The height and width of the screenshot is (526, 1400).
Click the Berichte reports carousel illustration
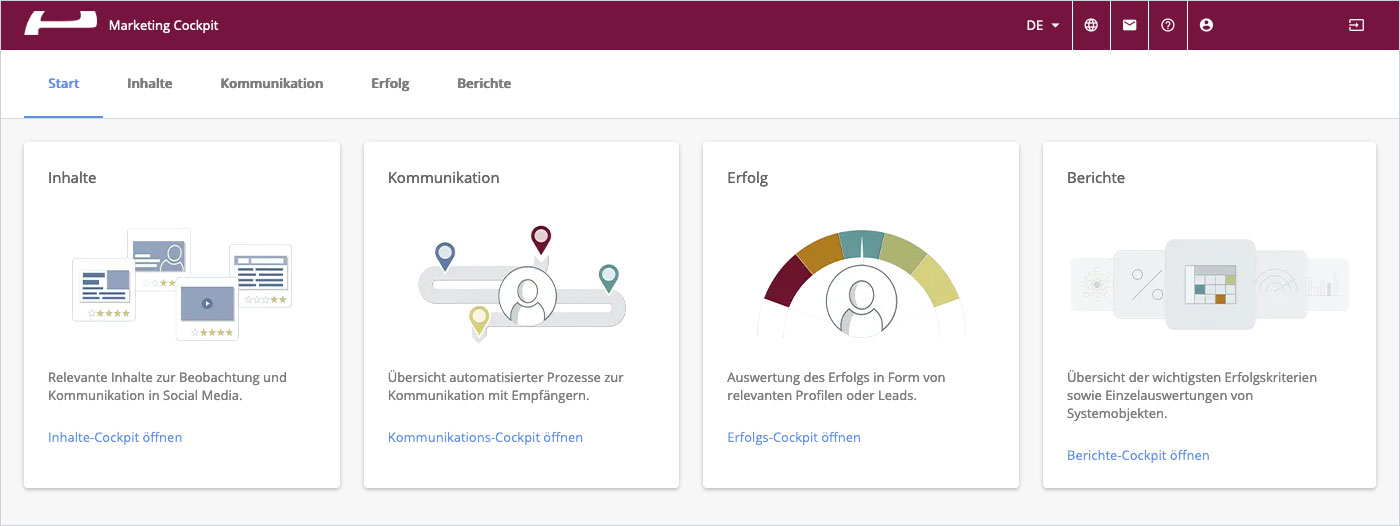tap(1209, 285)
